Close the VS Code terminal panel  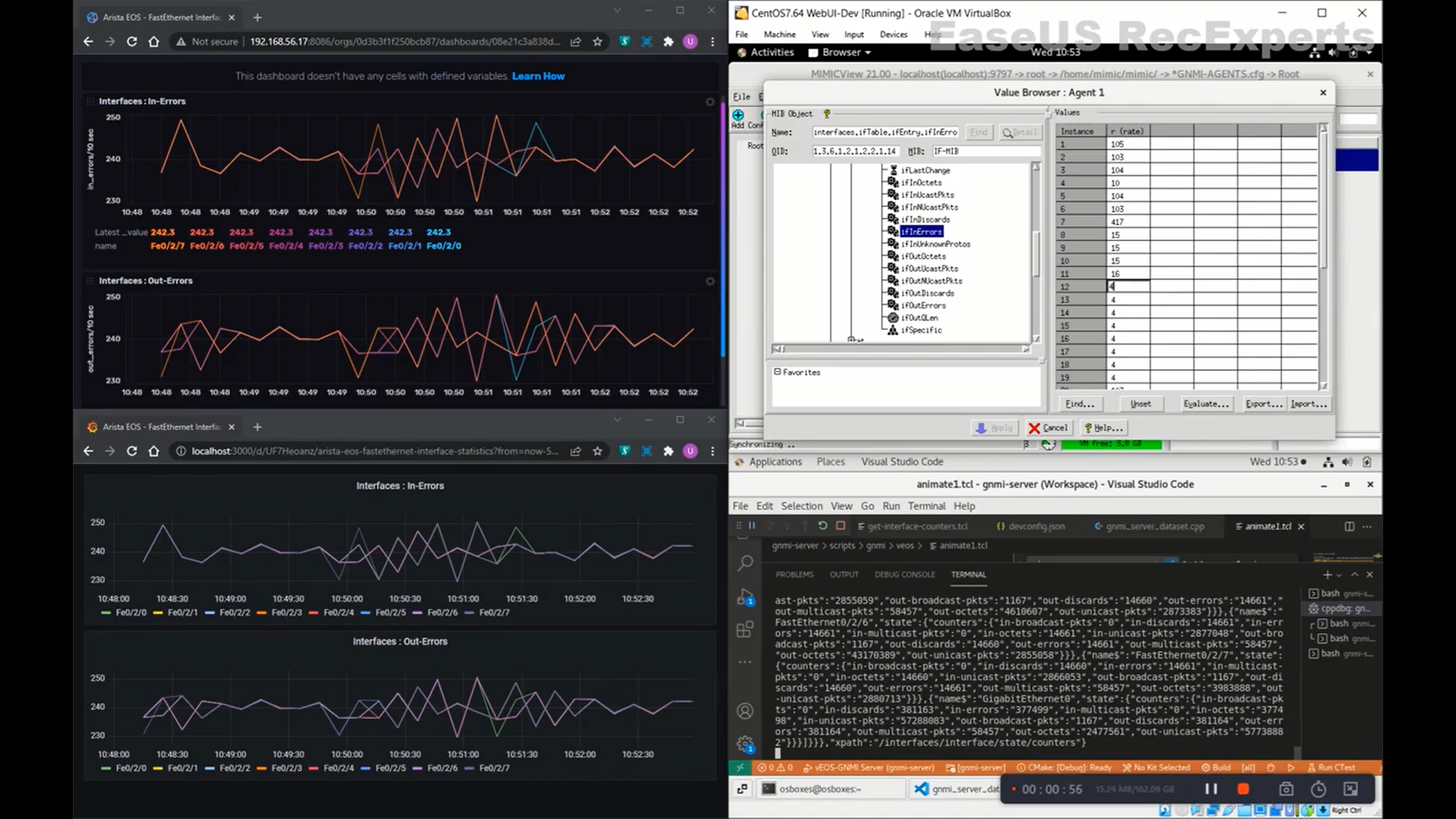pyautogui.click(x=1370, y=575)
